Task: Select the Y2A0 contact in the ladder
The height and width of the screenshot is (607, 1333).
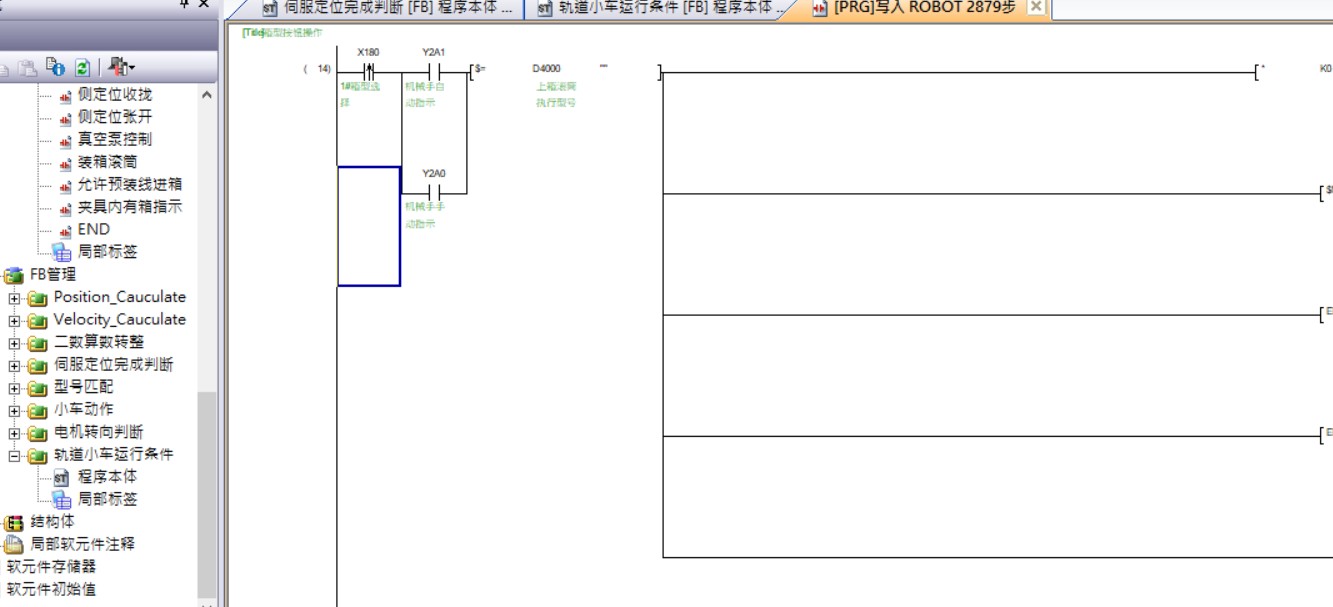Action: [434, 192]
